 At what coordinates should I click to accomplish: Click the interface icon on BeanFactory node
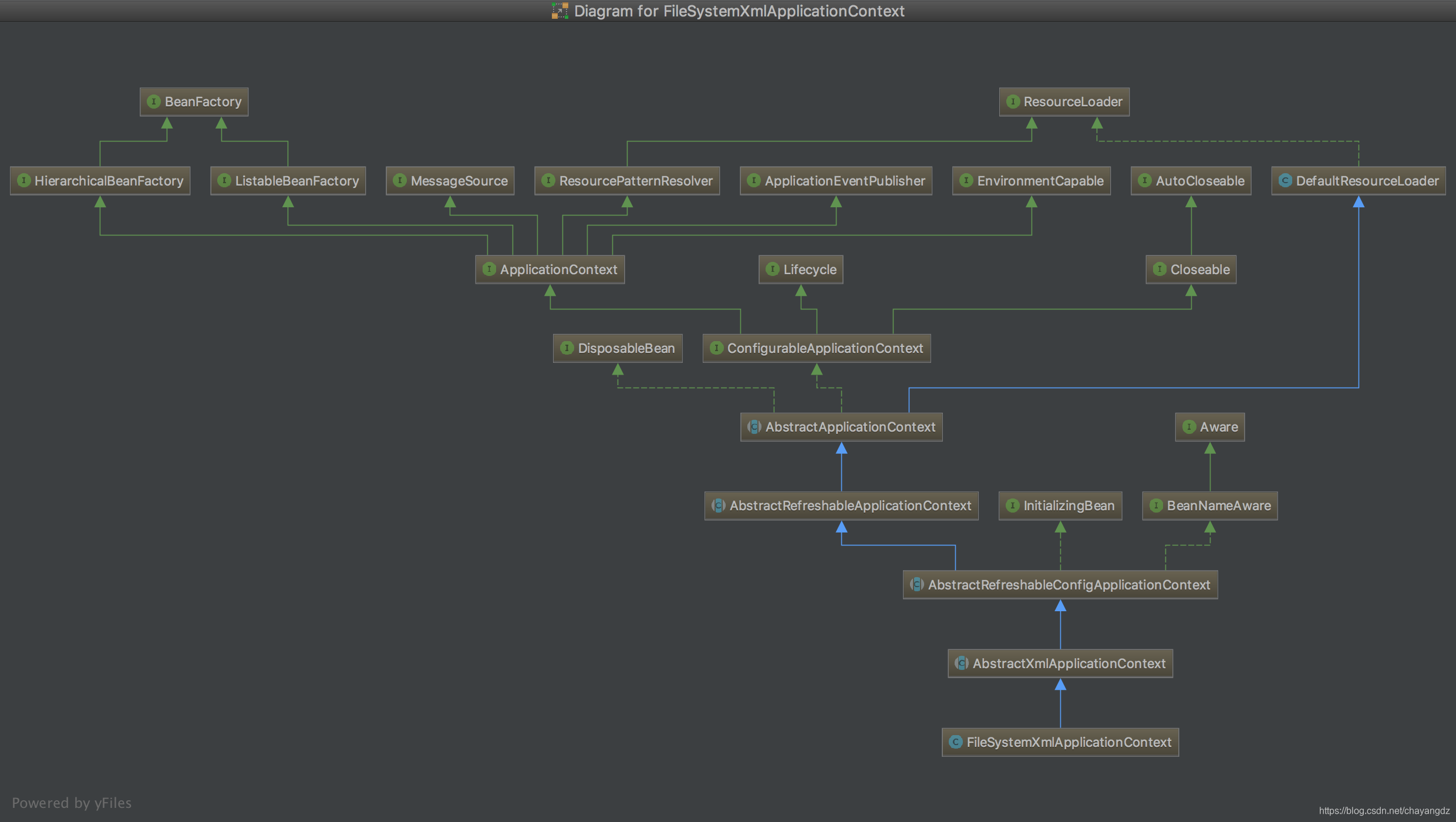pyautogui.click(x=154, y=102)
